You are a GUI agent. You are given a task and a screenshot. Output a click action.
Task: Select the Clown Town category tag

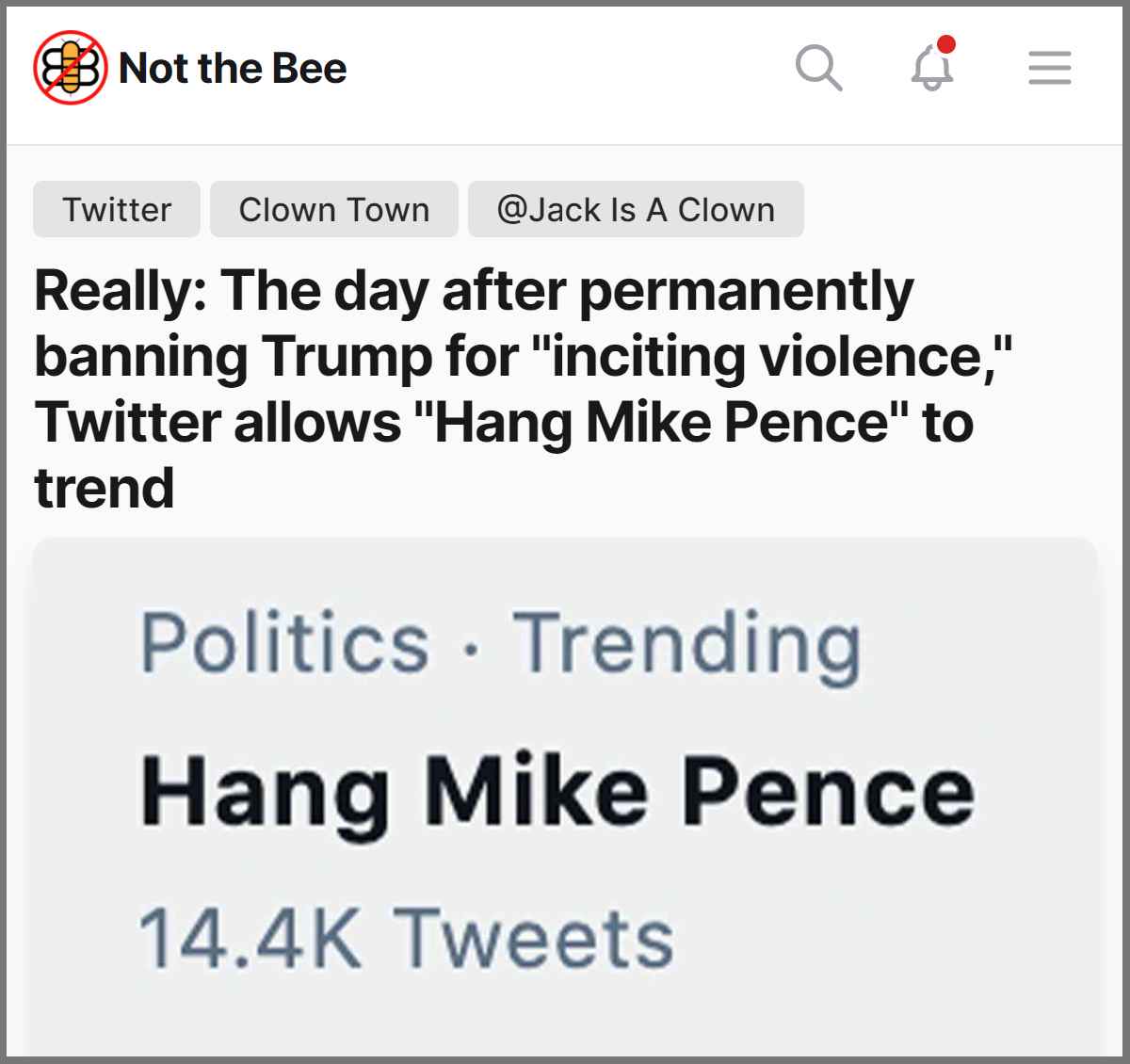click(x=334, y=209)
